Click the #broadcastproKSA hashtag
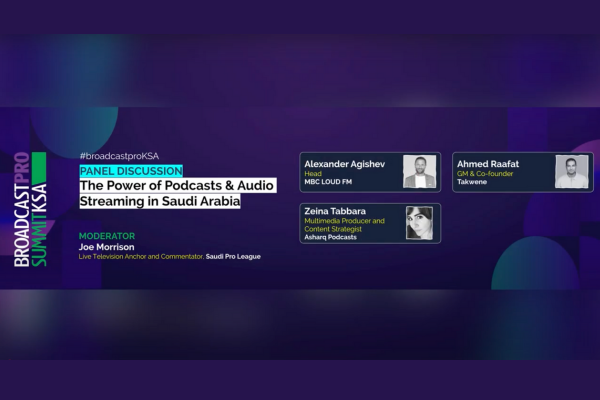600x400 pixels. (x=119, y=156)
